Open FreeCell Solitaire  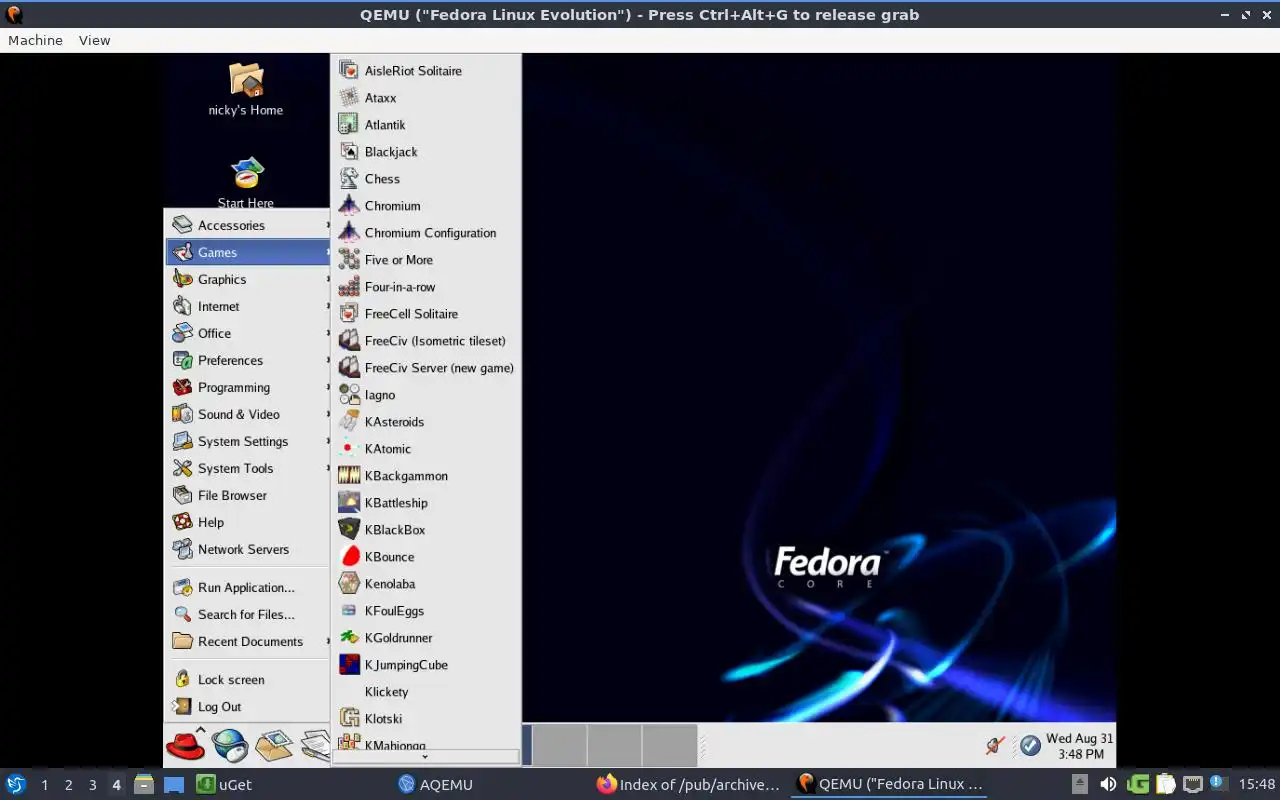click(426, 314)
